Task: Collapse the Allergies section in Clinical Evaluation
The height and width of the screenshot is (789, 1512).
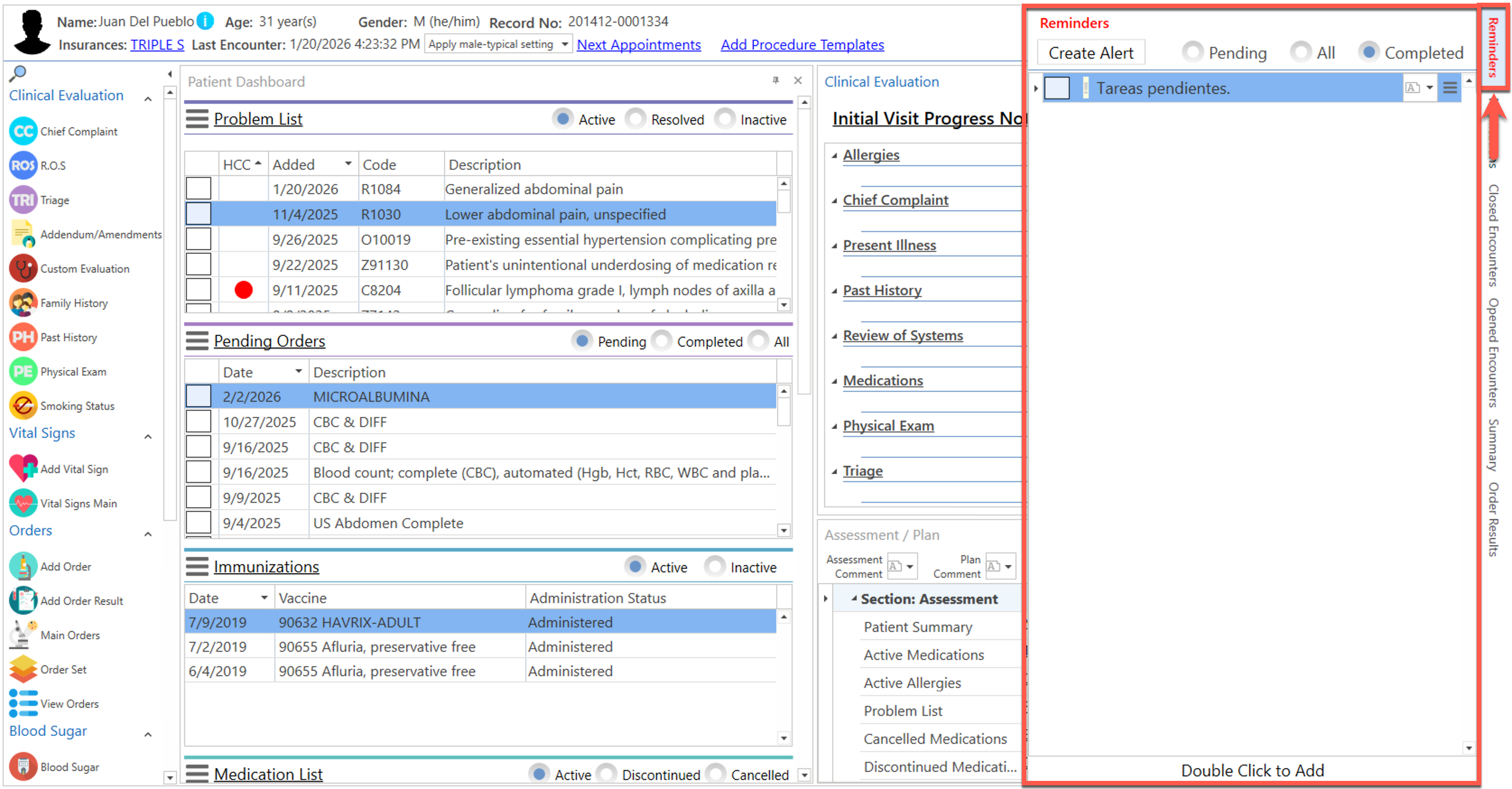Action: click(834, 156)
